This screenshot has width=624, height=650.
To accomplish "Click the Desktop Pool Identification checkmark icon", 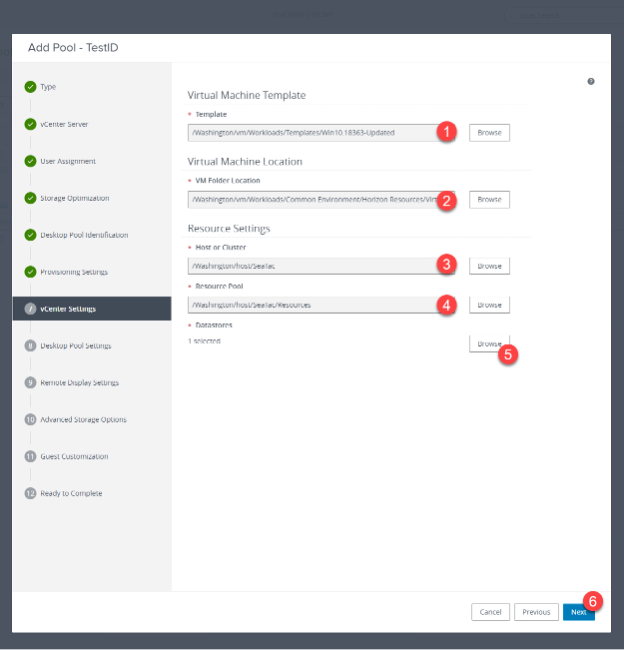I will [x=30, y=235].
